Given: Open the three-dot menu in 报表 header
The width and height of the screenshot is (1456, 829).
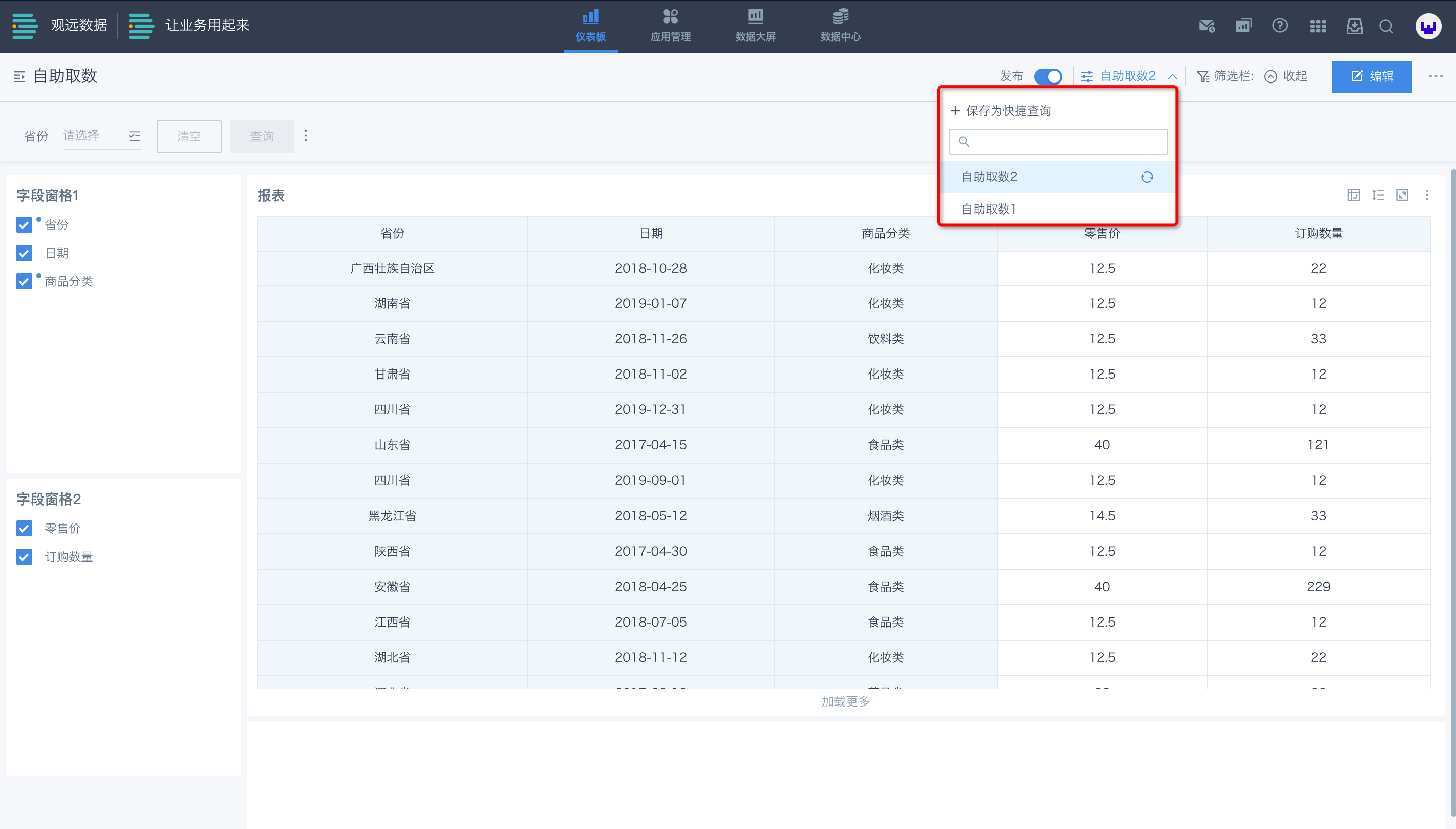Looking at the screenshot, I should pos(1427,195).
